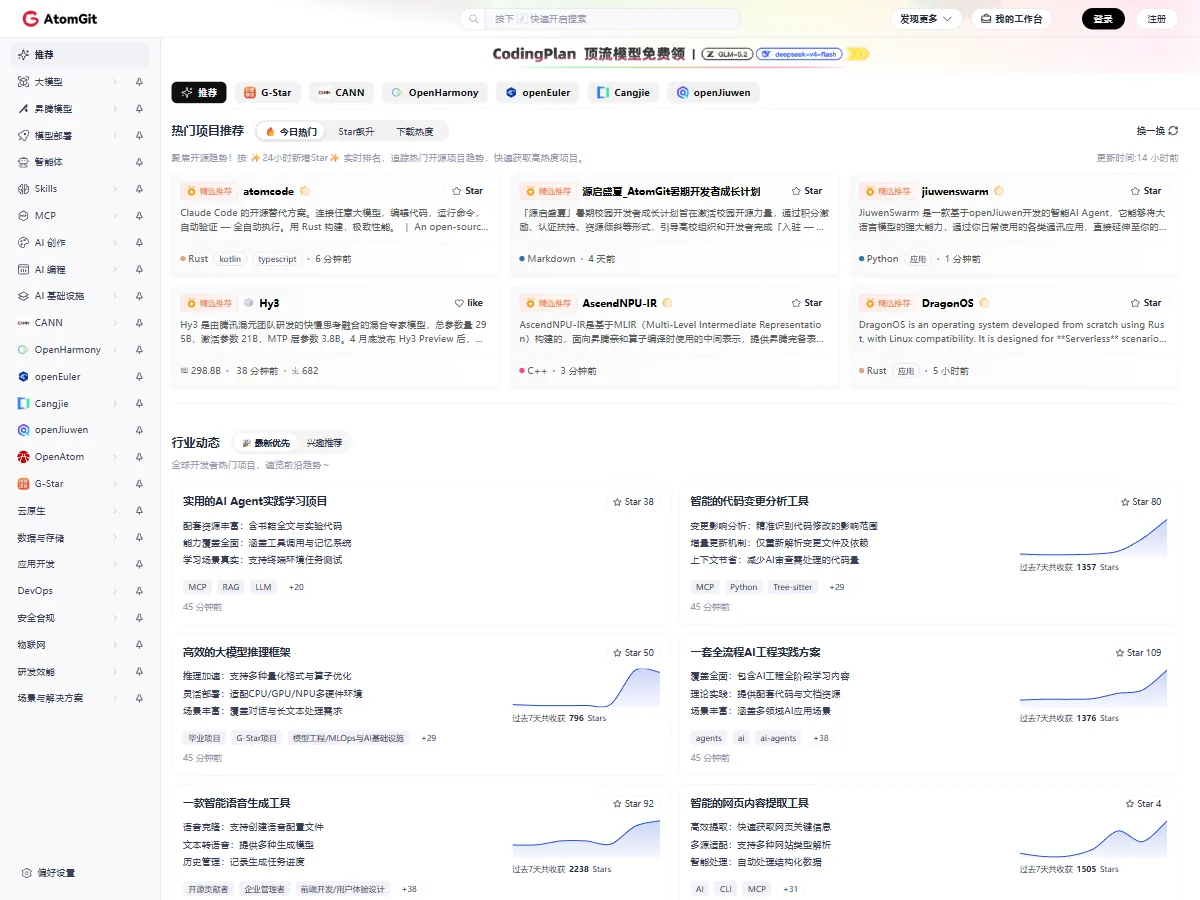Click the 登录 button
Viewport: 1200px width, 900px height.
click(x=1103, y=19)
